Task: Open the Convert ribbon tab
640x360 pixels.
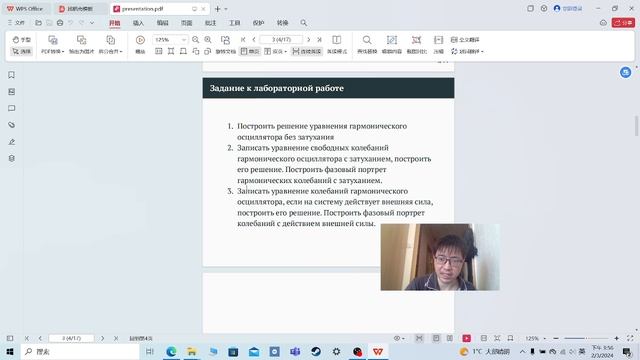Action: click(x=282, y=23)
